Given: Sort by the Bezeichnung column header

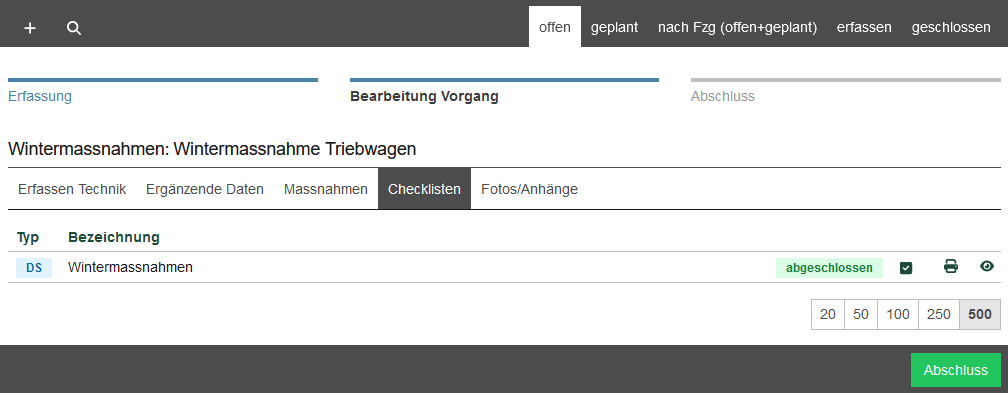Looking at the screenshot, I should click(x=114, y=237).
